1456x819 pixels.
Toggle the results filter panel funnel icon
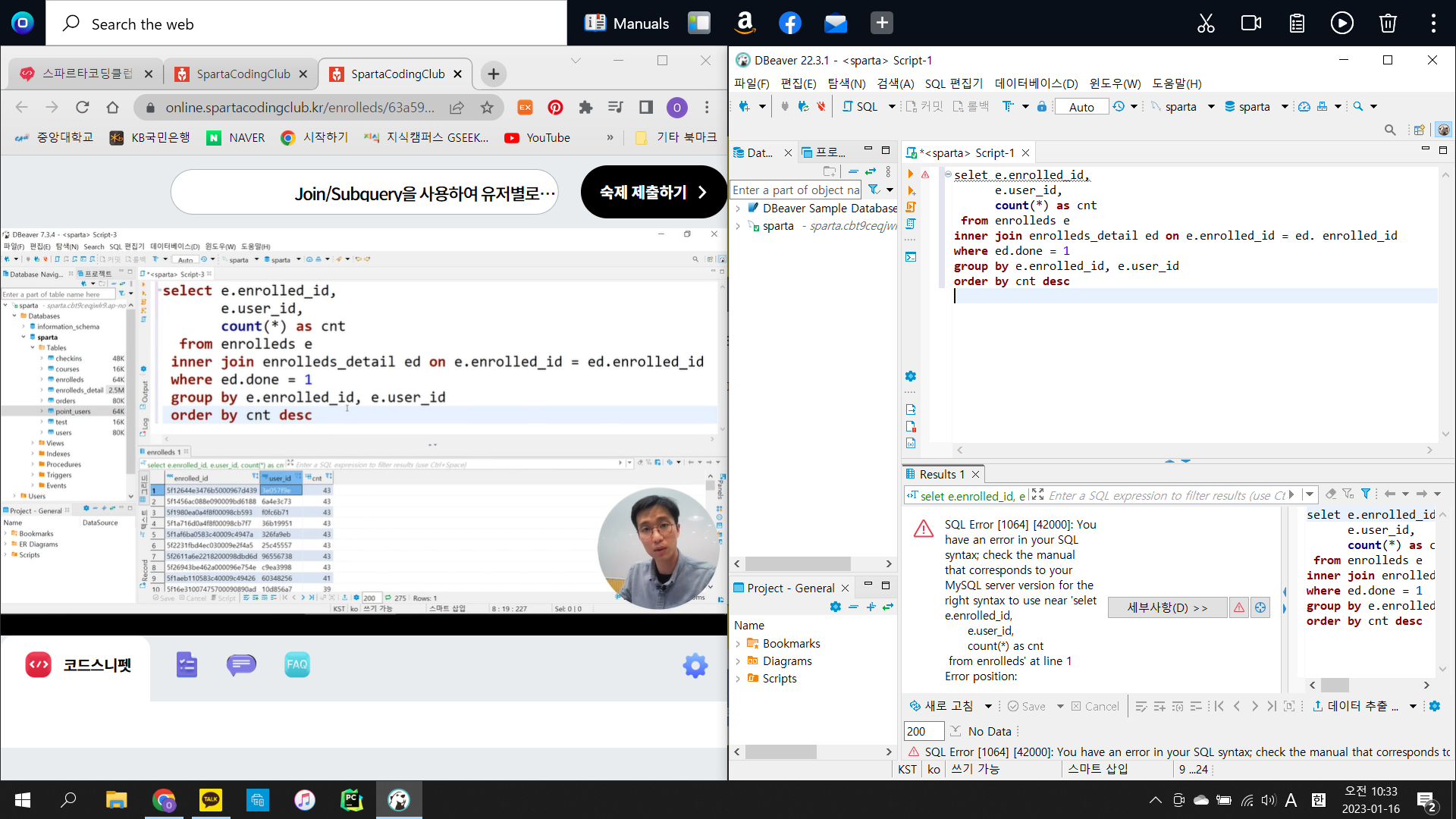click(x=1366, y=494)
